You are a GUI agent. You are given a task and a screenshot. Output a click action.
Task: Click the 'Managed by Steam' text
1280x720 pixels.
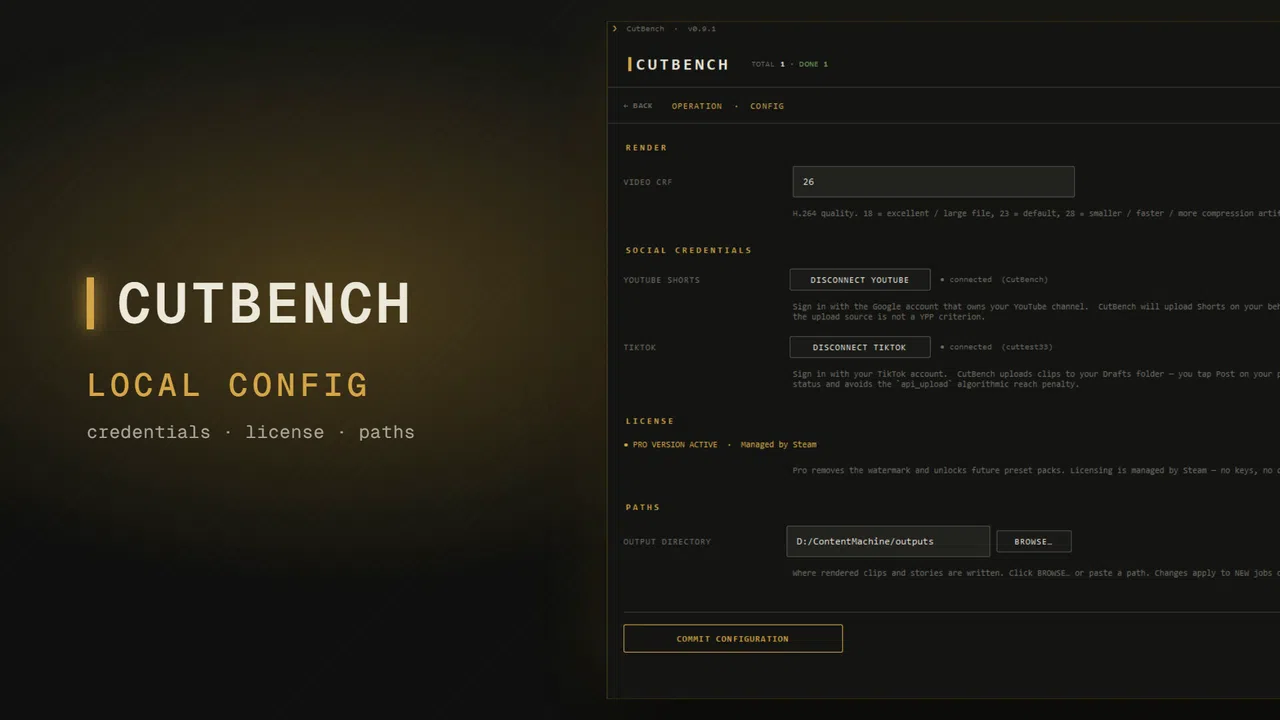(x=778, y=444)
